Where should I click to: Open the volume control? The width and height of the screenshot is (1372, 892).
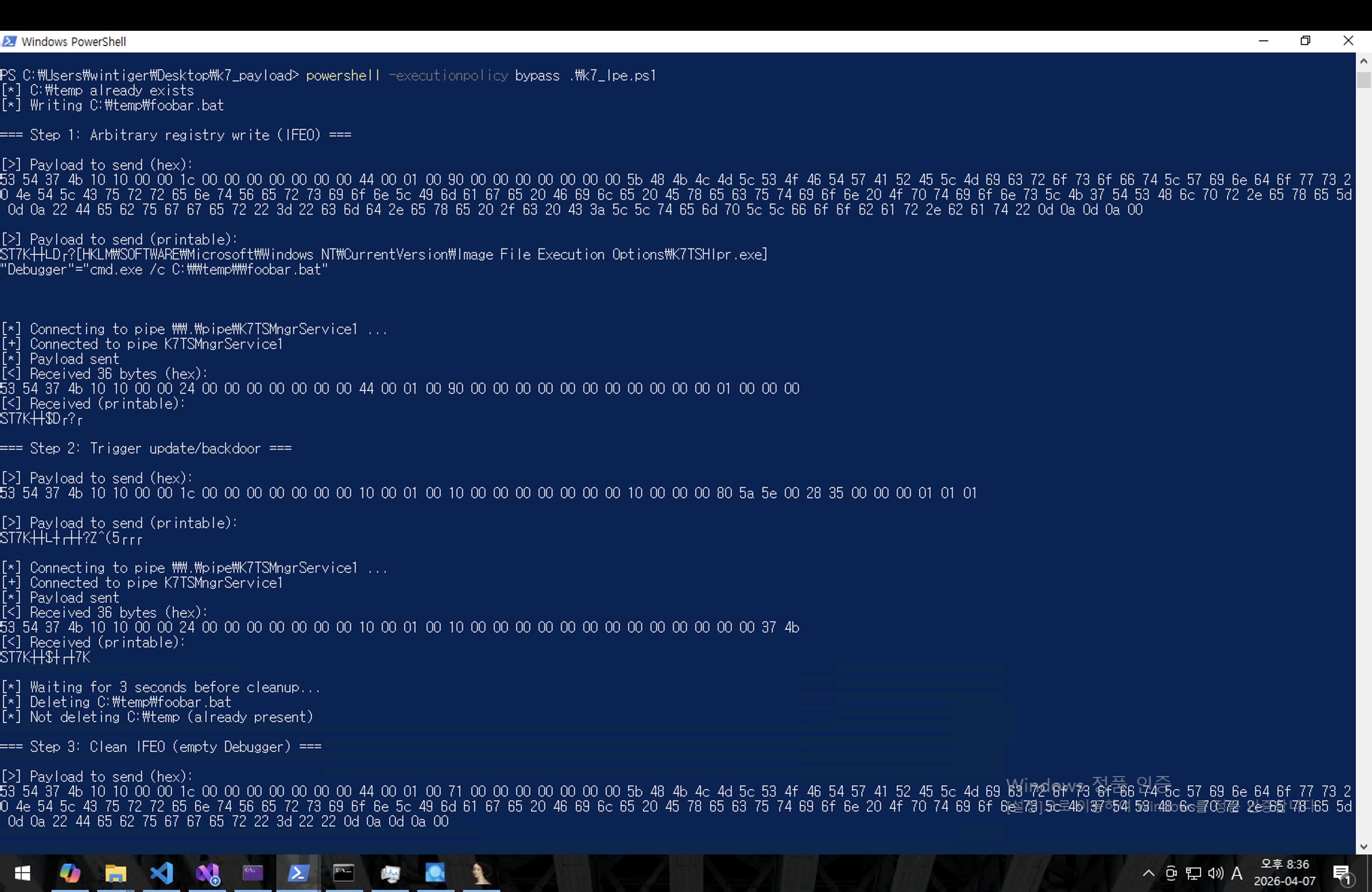(x=1215, y=873)
